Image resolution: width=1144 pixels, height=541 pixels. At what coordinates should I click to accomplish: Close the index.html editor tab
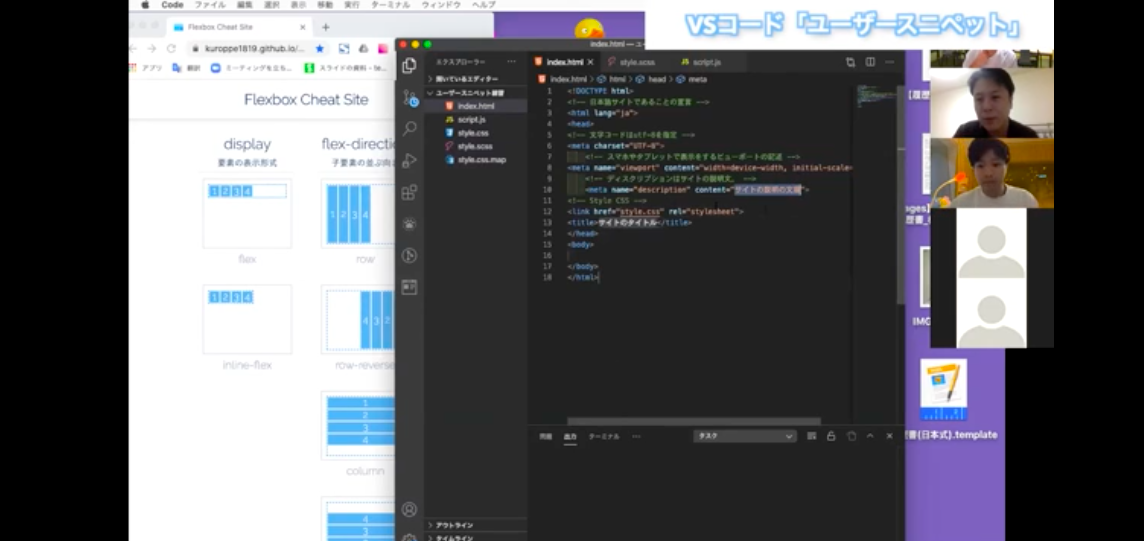tap(590, 62)
